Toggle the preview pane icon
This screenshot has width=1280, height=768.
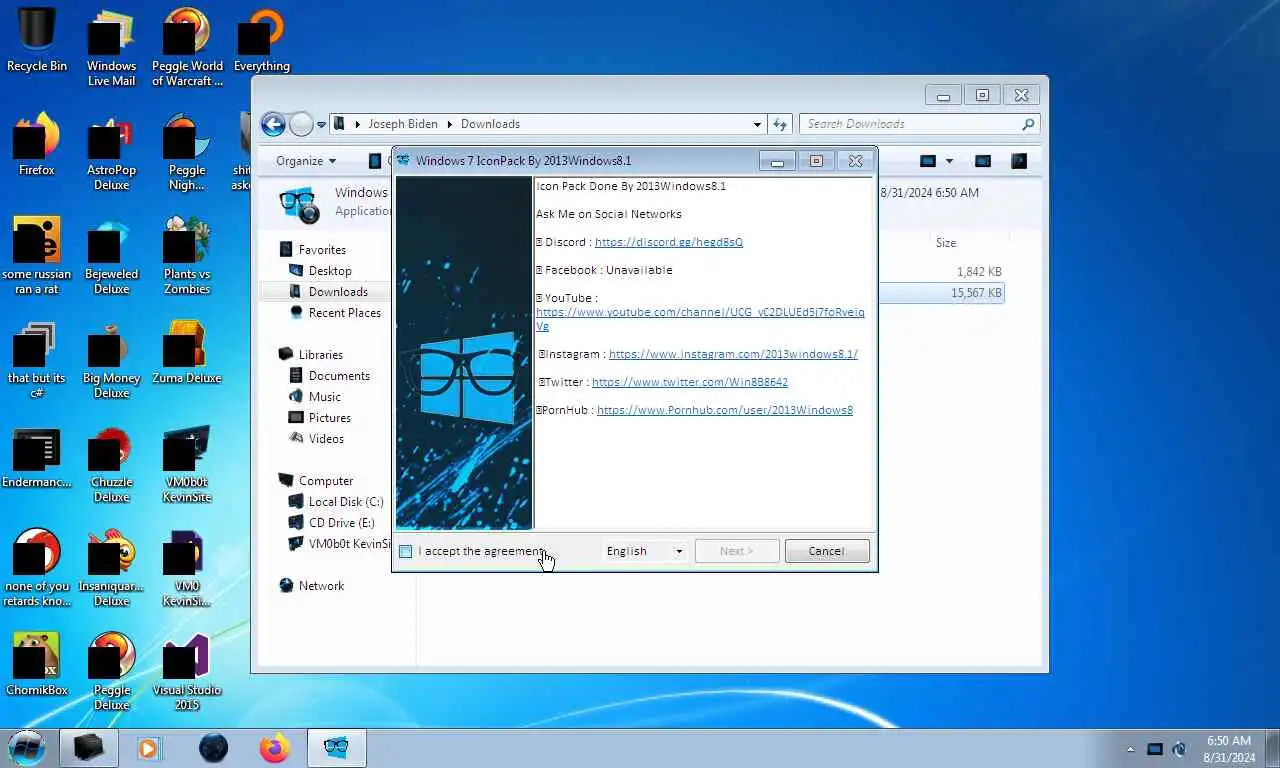pyautogui.click(x=983, y=161)
